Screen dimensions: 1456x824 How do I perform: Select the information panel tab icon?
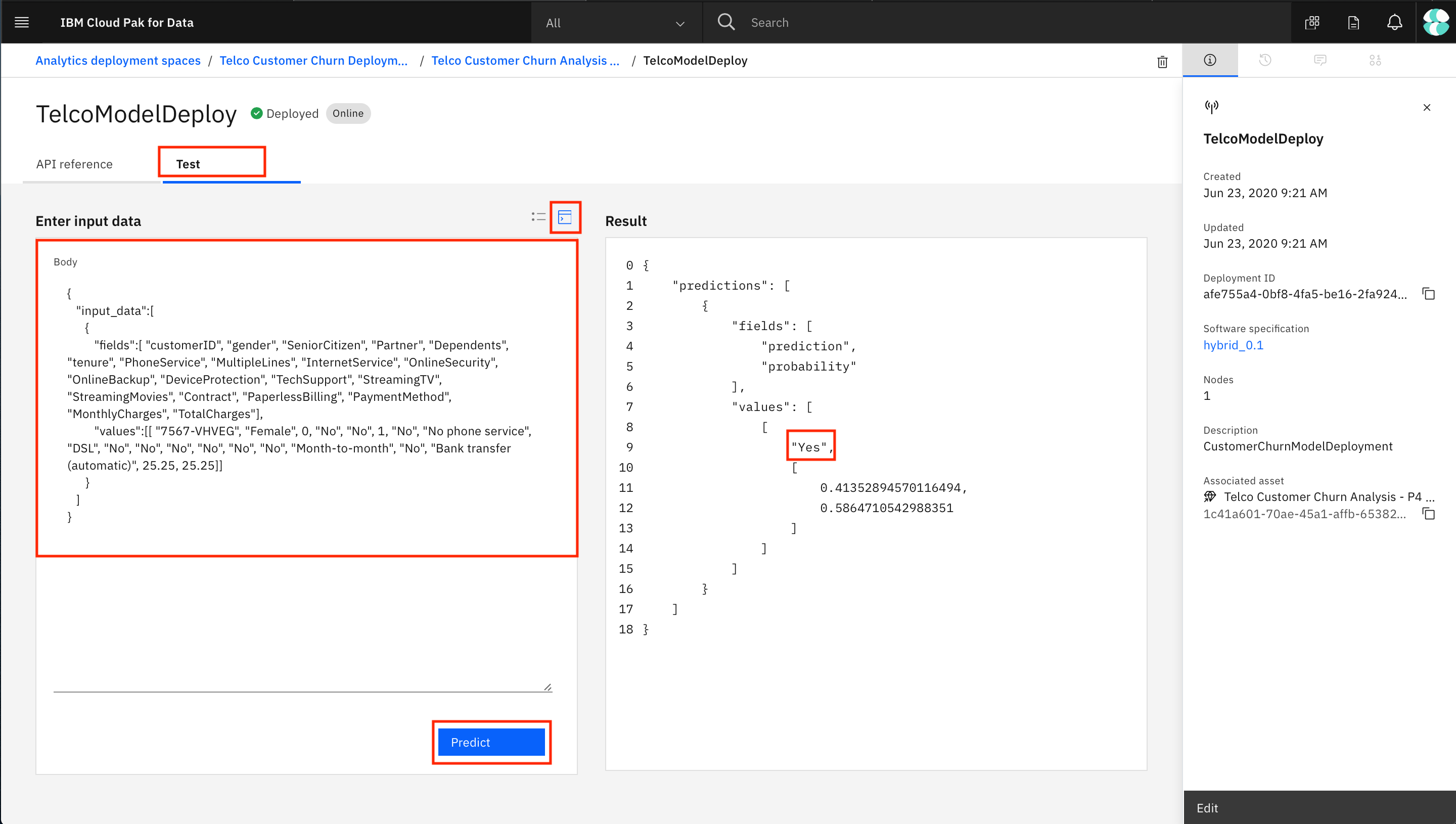click(1210, 60)
